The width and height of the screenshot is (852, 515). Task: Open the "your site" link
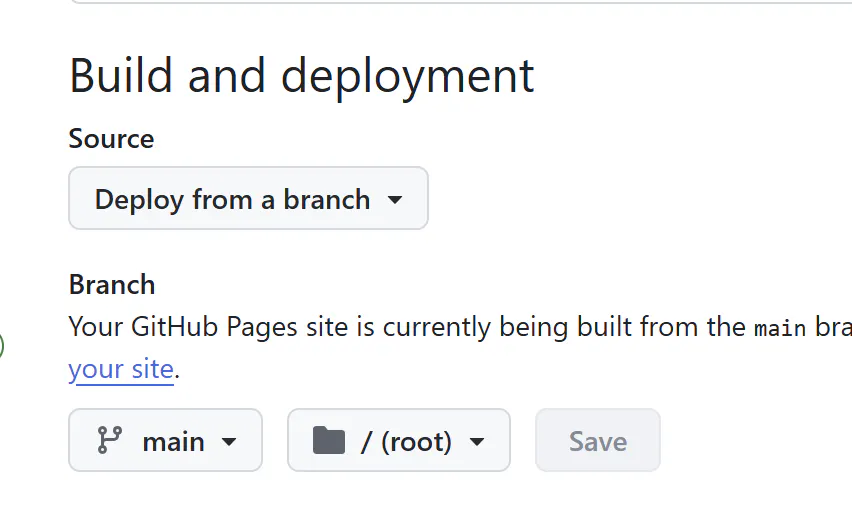pos(121,369)
